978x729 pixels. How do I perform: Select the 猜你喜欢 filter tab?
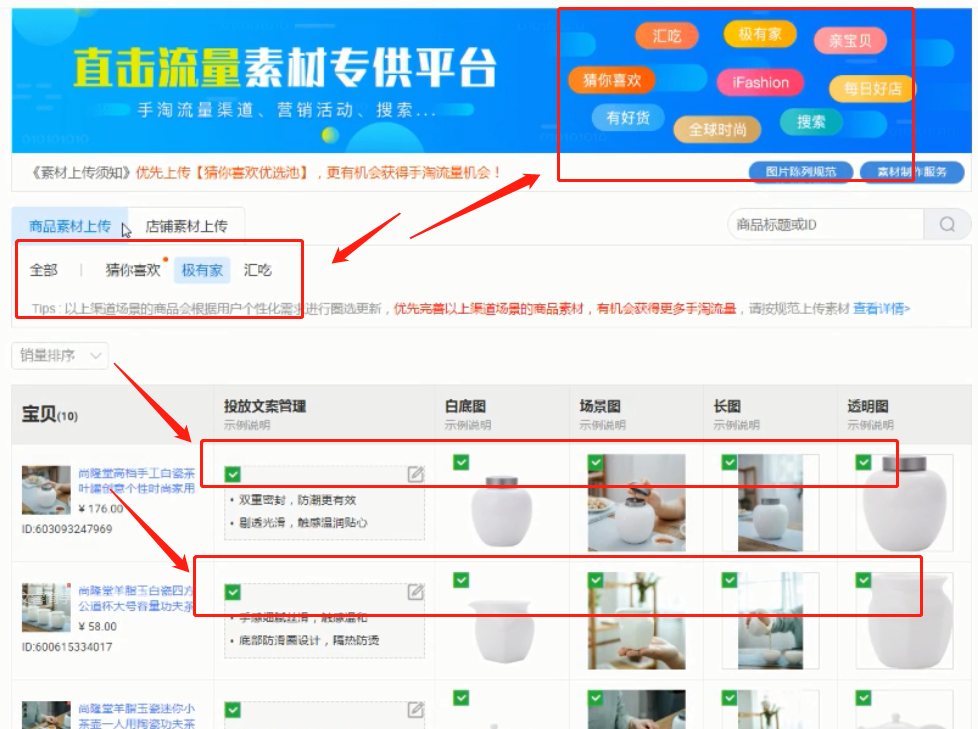[x=133, y=270]
